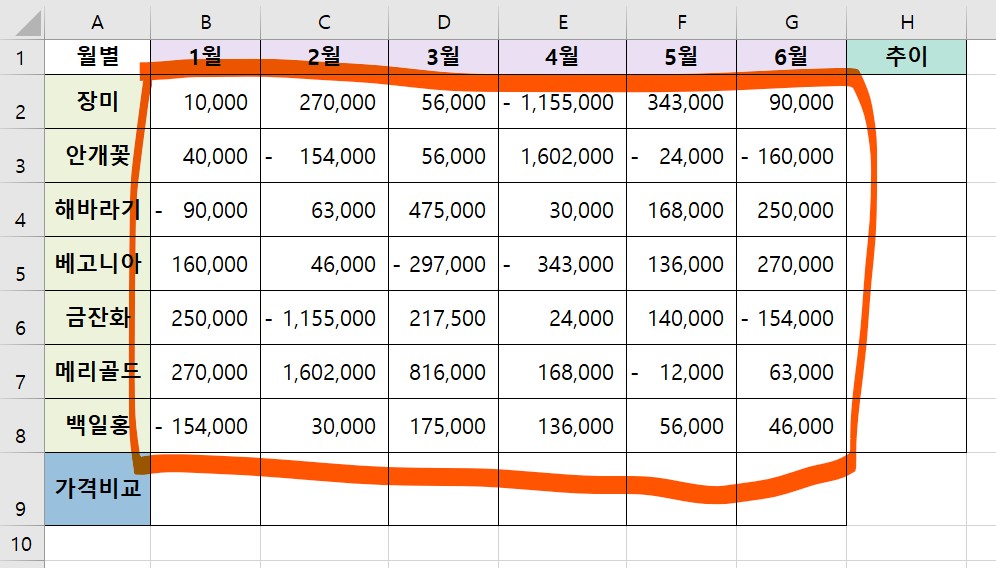996x568 pixels.
Task: Select column D header
Action: click(443, 23)
